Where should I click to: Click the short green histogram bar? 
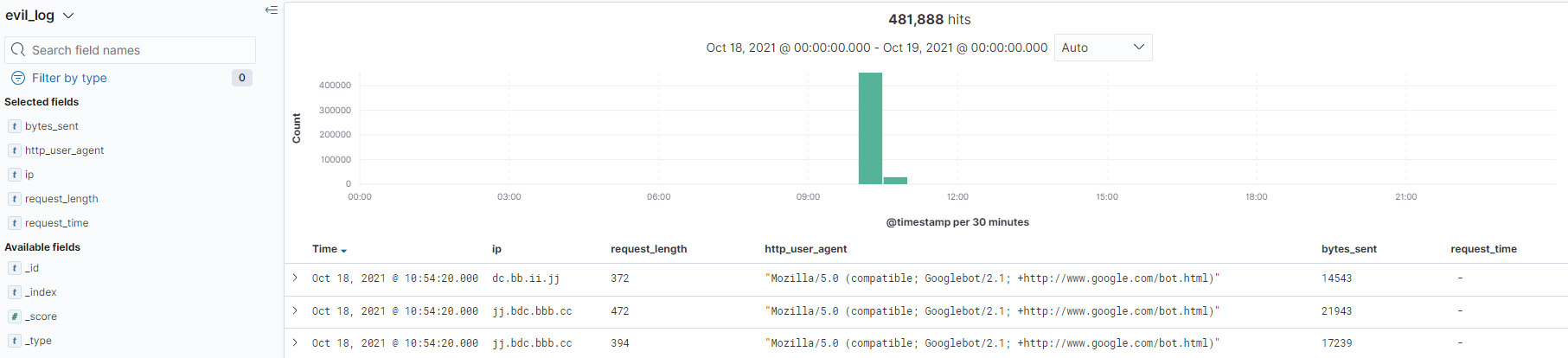895,180
